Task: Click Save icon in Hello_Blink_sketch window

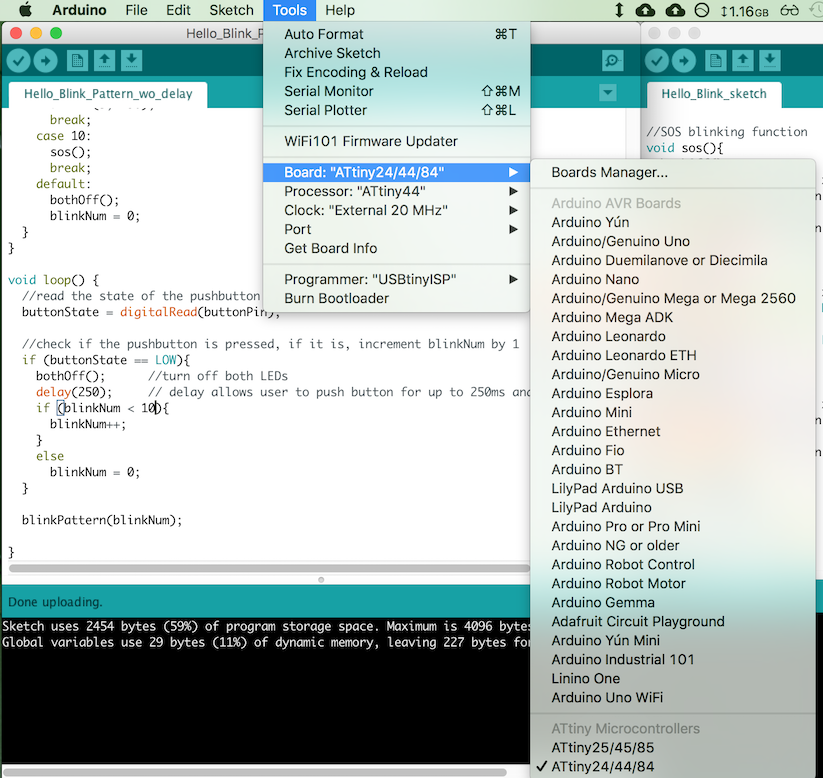Action: pos(770,61)
